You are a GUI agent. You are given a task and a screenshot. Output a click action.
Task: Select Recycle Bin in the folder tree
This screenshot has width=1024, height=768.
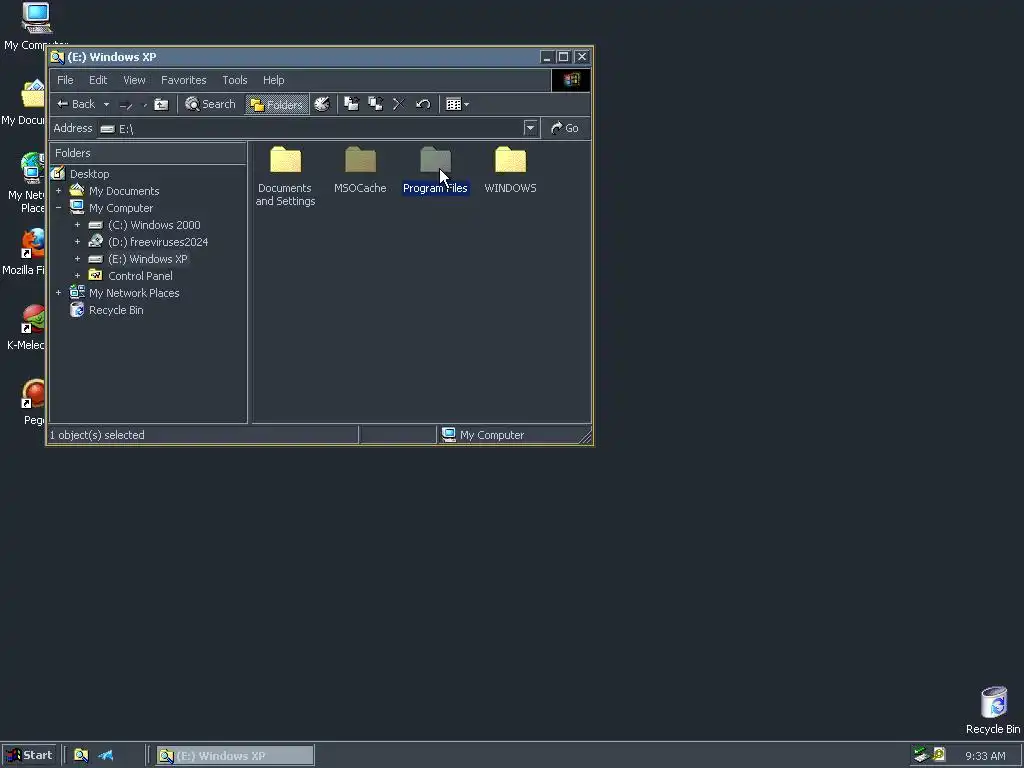(116, 310)
